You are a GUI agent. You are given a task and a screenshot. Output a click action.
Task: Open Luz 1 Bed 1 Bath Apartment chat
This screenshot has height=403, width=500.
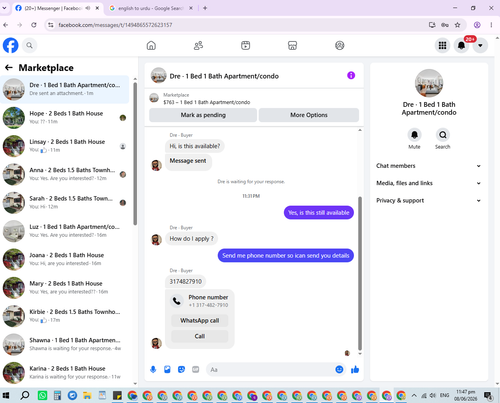click(x=65, y=231)
